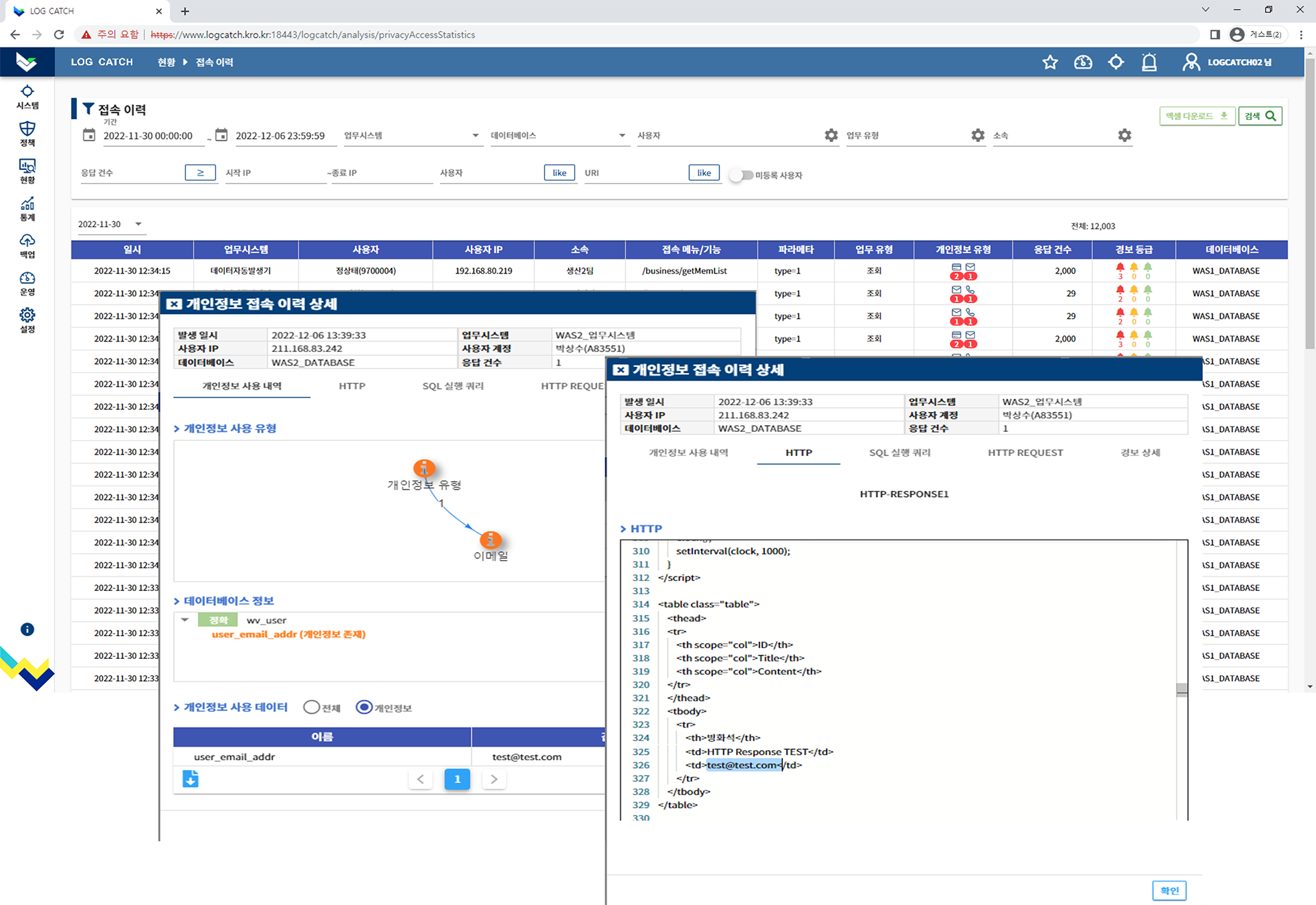Open the 업무 유형 filter gear icon
Screen dimensions: 1316x905
[978, 135]
